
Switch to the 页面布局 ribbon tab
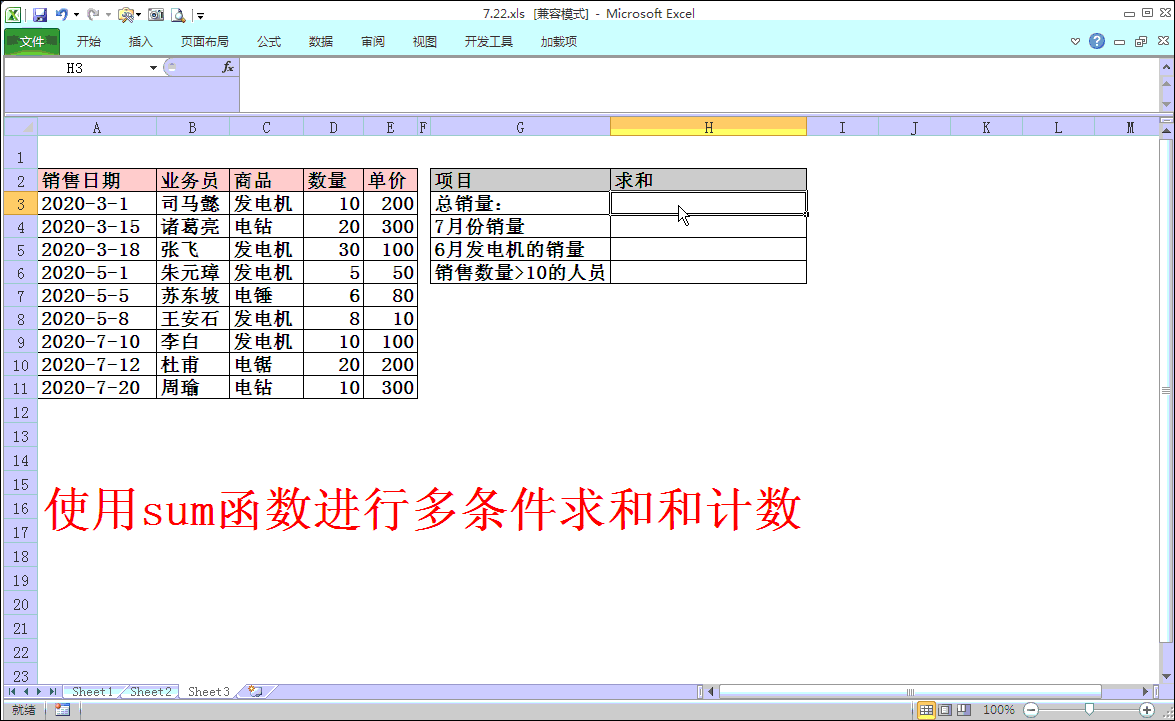[x=205, y=41]
